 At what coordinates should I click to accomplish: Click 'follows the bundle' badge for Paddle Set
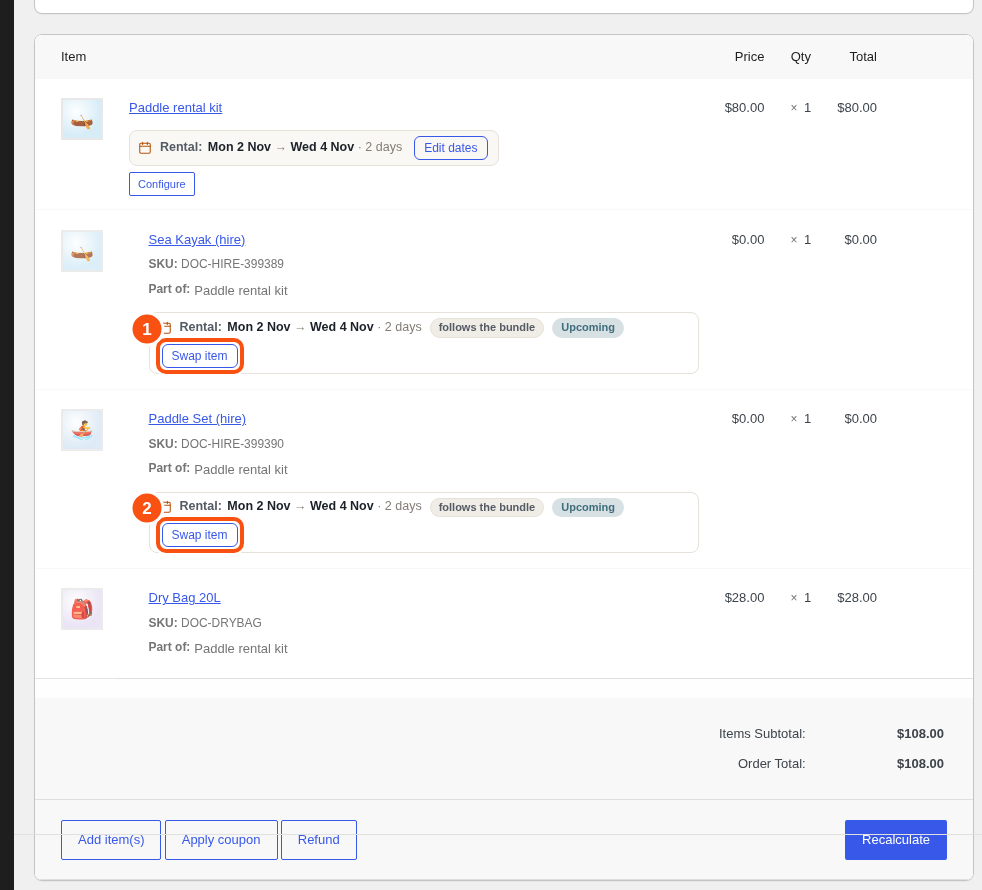pos(487,507)
